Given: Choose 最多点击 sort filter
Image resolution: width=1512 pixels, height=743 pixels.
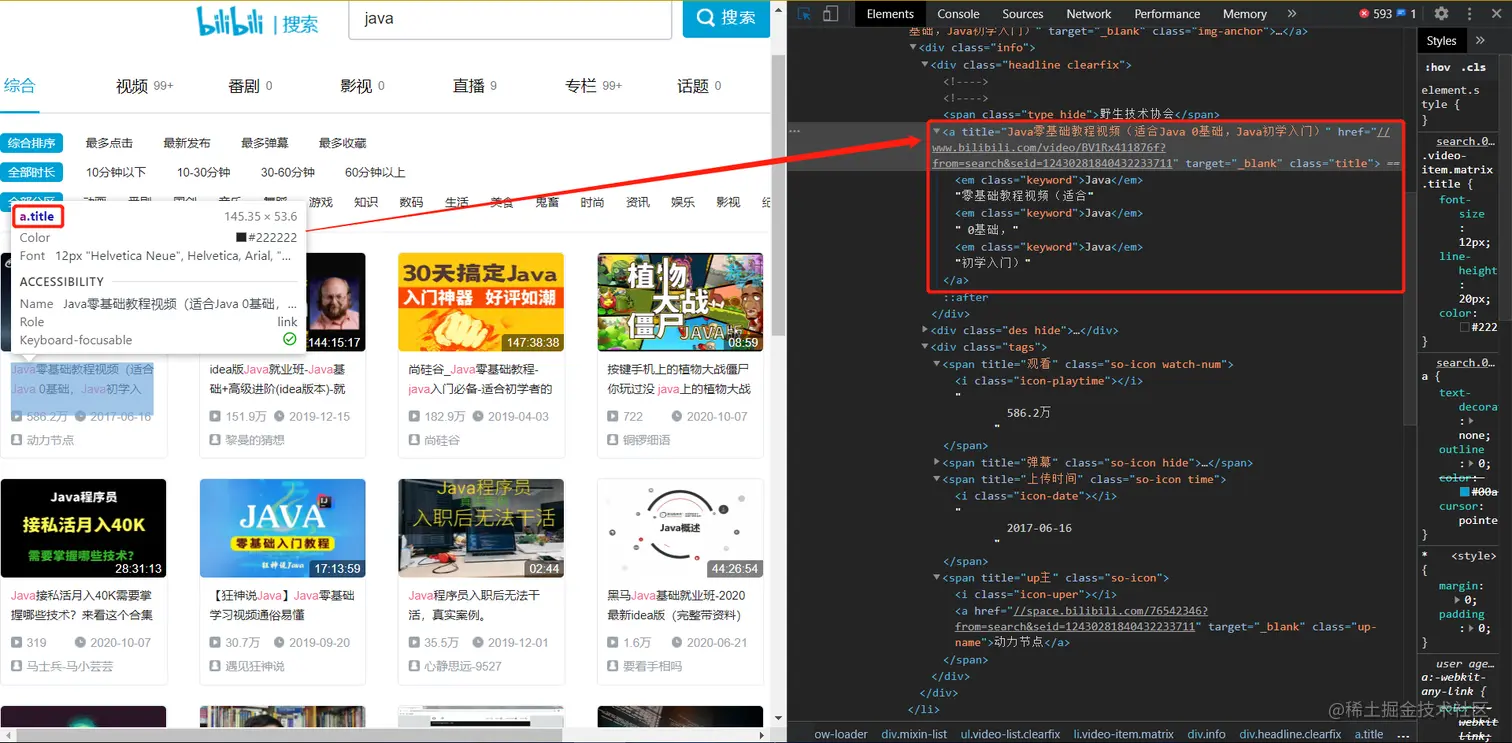Looking at the screenshot, I should 109,143.
